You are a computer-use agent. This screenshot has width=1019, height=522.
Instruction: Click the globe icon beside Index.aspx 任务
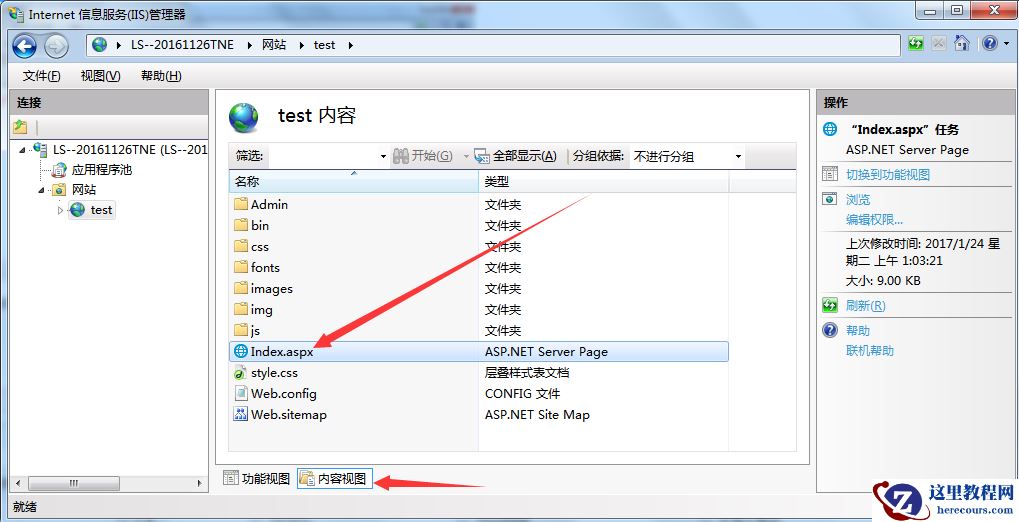[830, 129]
